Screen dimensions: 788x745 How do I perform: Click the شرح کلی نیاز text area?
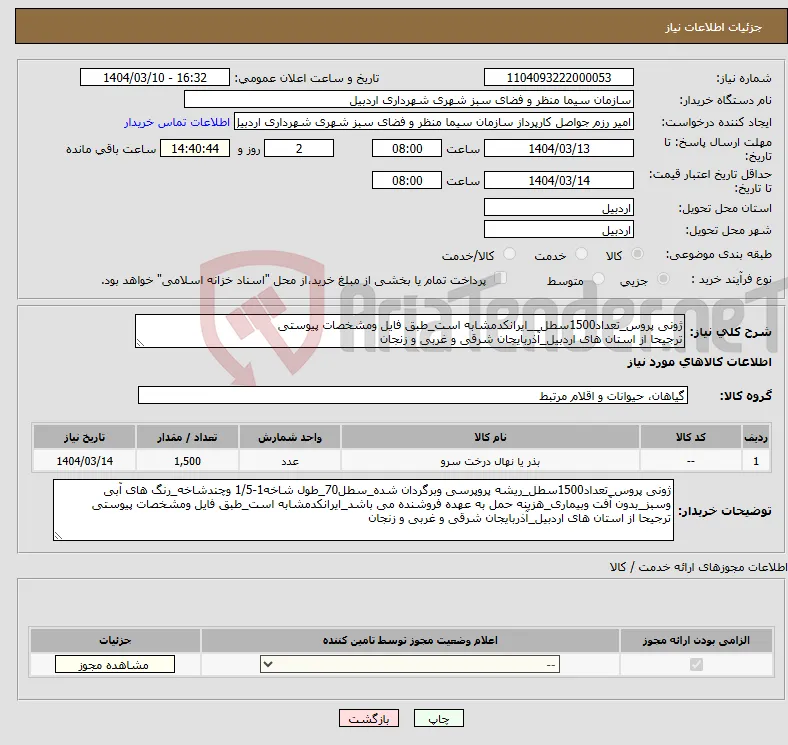click(x=410, y=331)
